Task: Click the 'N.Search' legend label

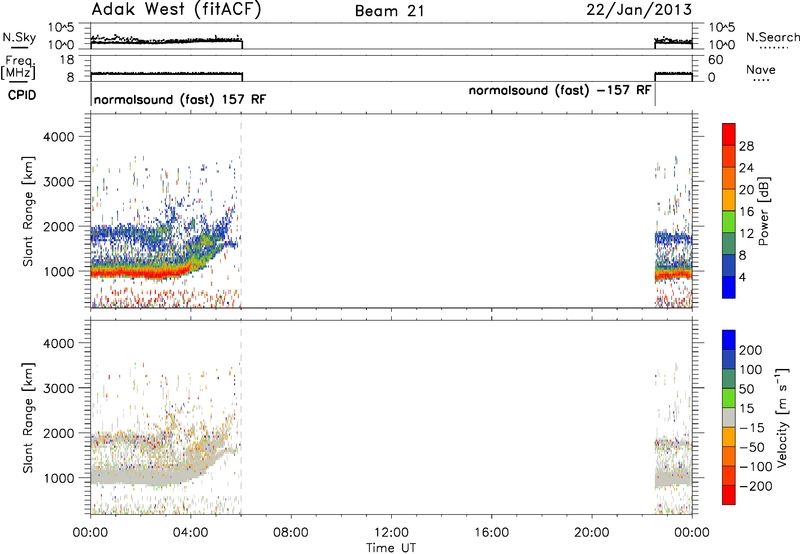Action: 772,37
